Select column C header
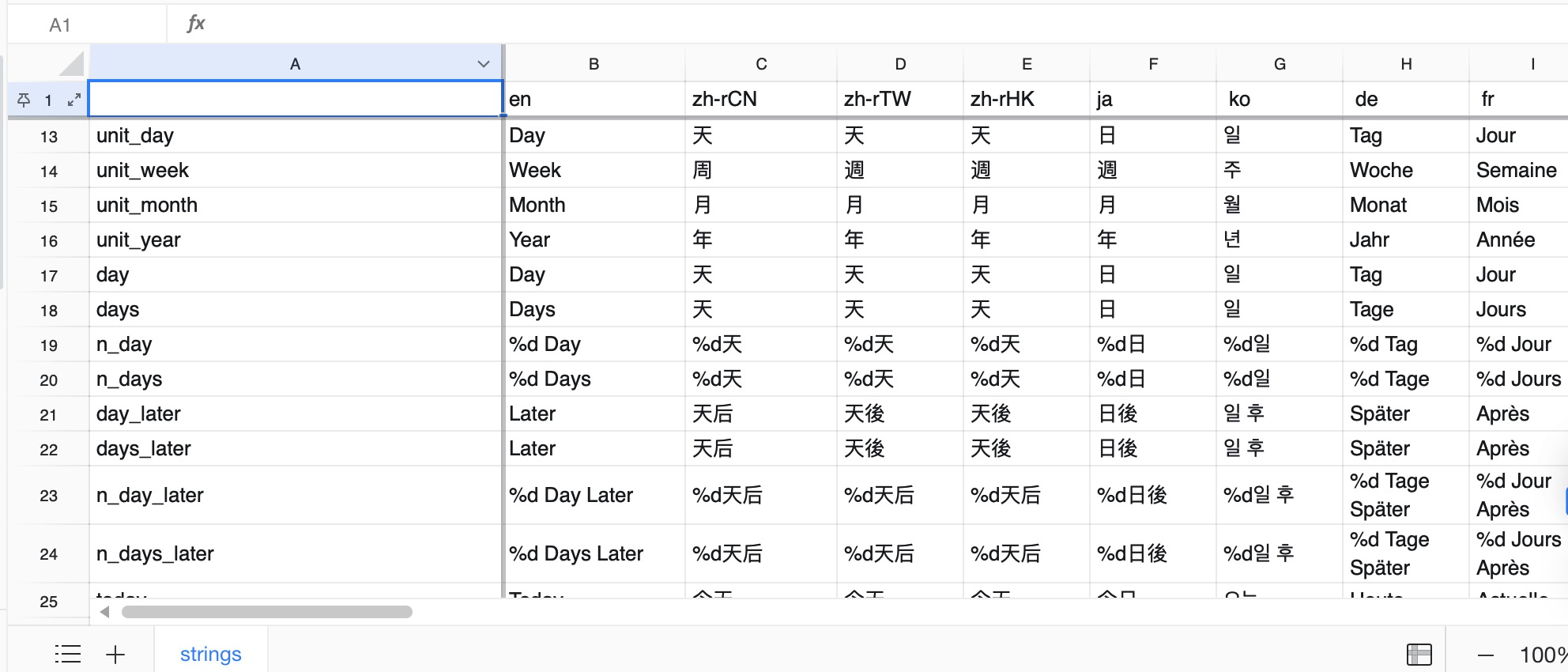 (761, 64)
